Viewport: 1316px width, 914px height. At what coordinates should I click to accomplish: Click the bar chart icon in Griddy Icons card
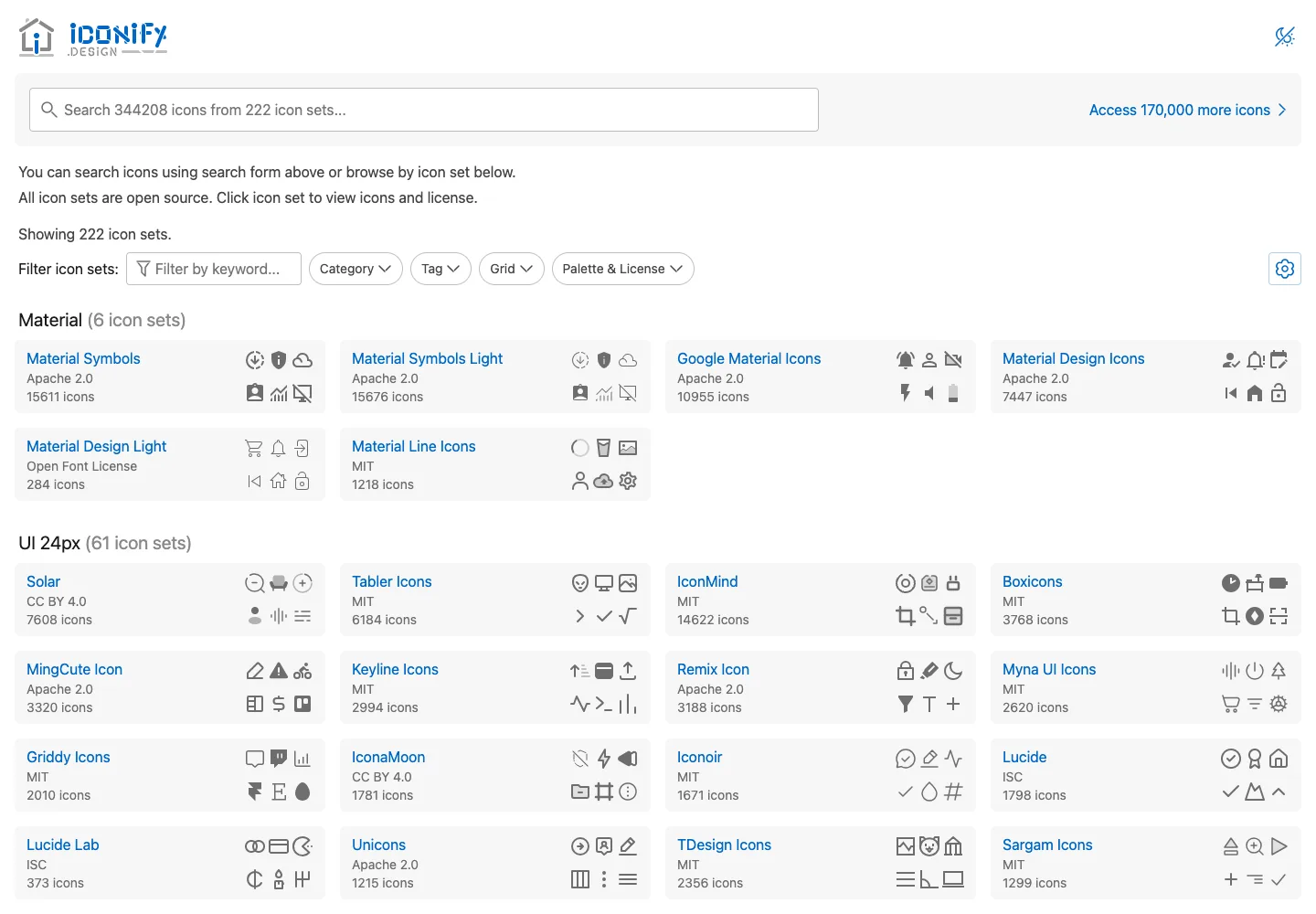302,759
